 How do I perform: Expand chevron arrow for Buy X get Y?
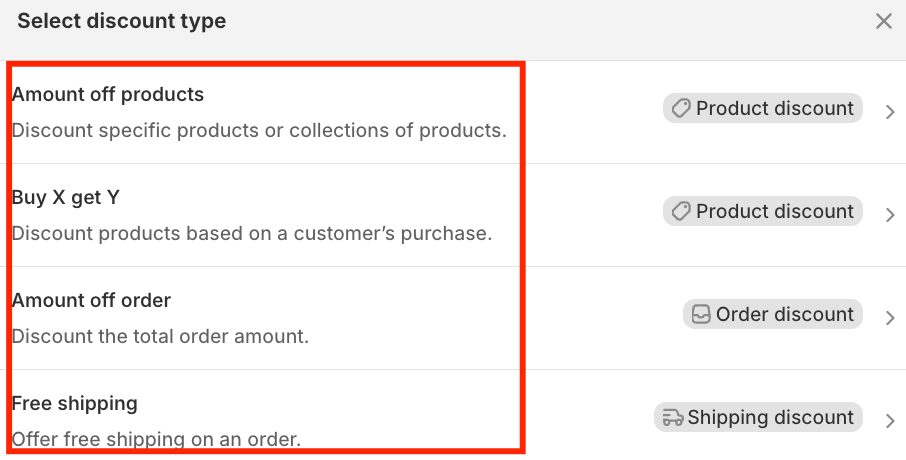(x=890, y=215)
